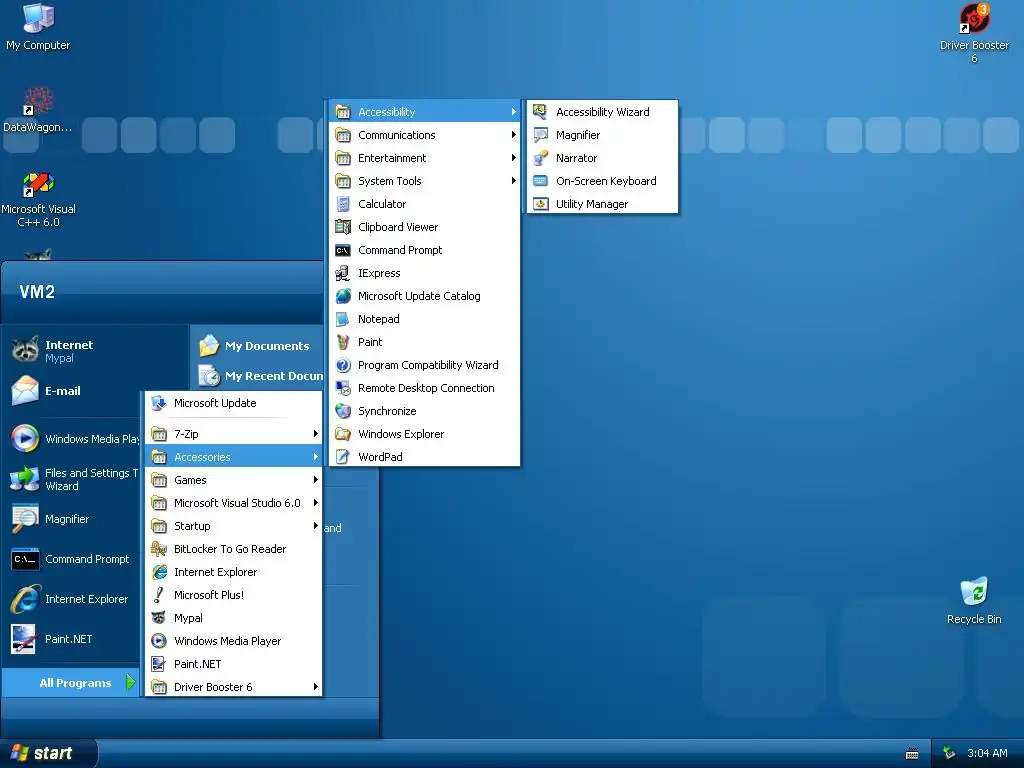Viewport: 1024px width, 768px height.
Task: Open Paint.NET in Start menu recent list
Action: coord(73,639)
